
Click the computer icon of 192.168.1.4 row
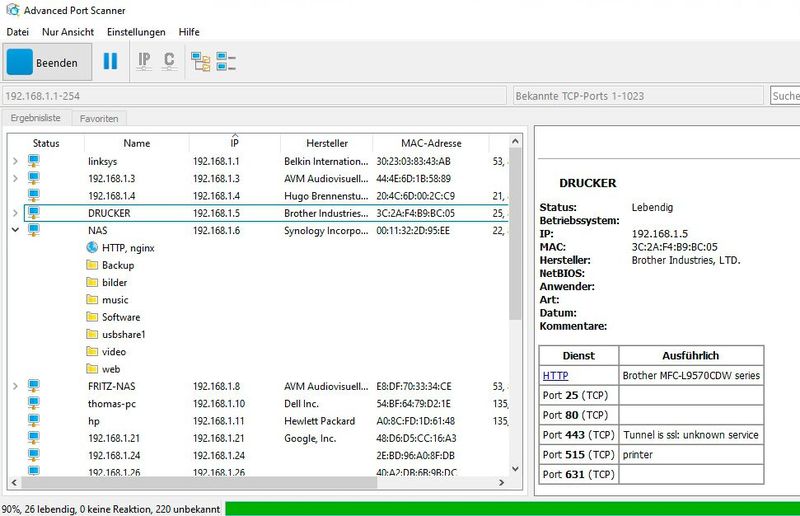pos(34,195)
